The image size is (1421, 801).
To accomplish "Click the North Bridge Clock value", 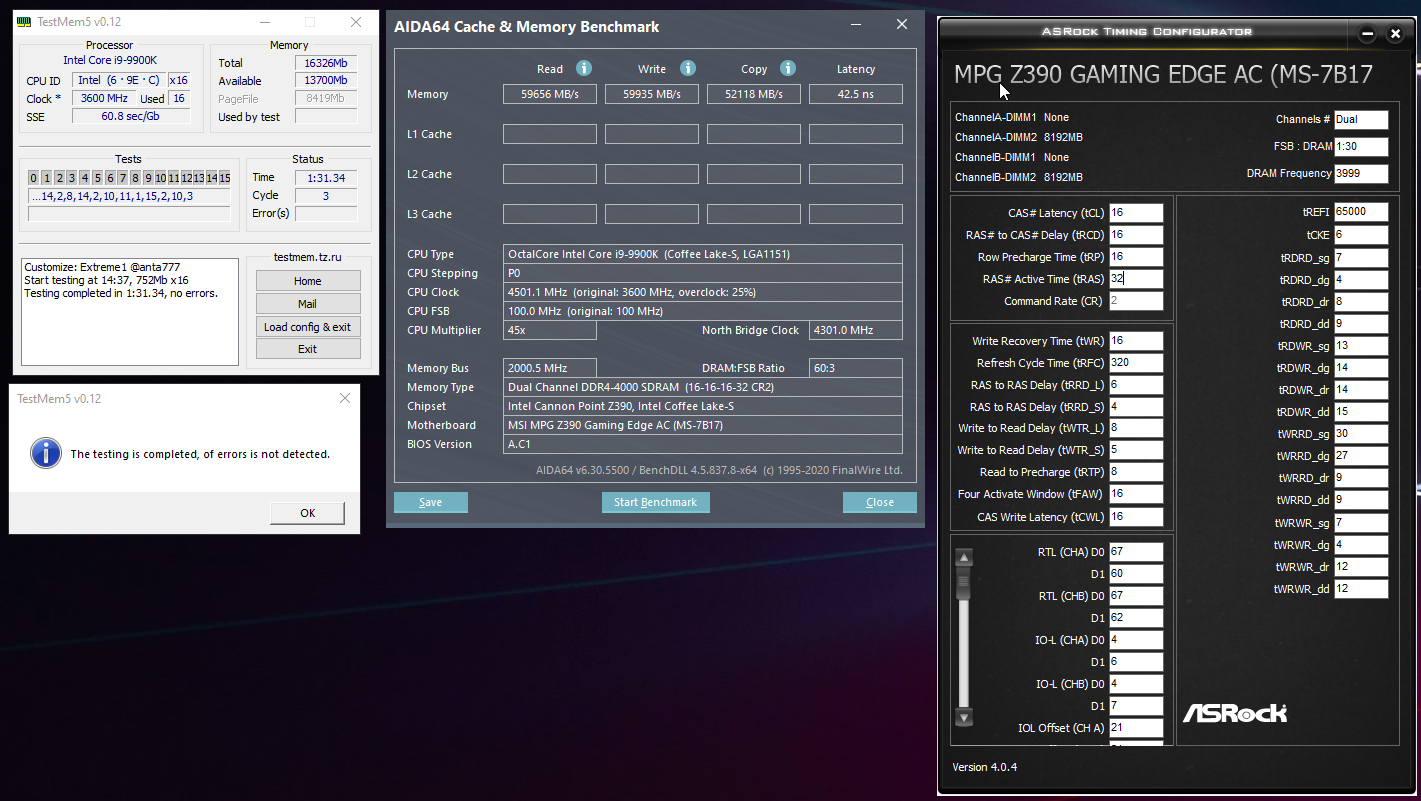I will coord(856,330).
